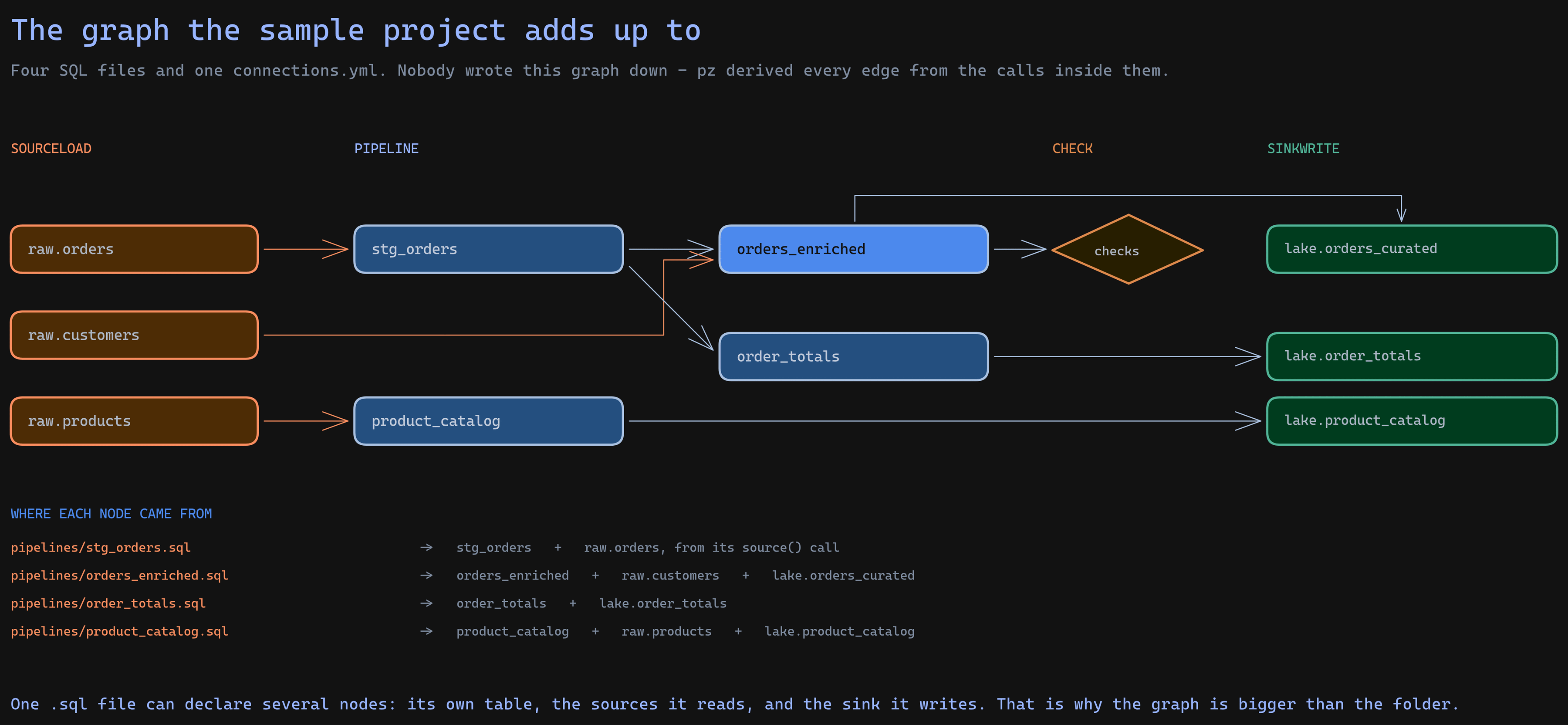The width and height of the screenshot is (1568, 725).
Task: Select the lake.product_catalog sink node box
Action: [1412, 420]
